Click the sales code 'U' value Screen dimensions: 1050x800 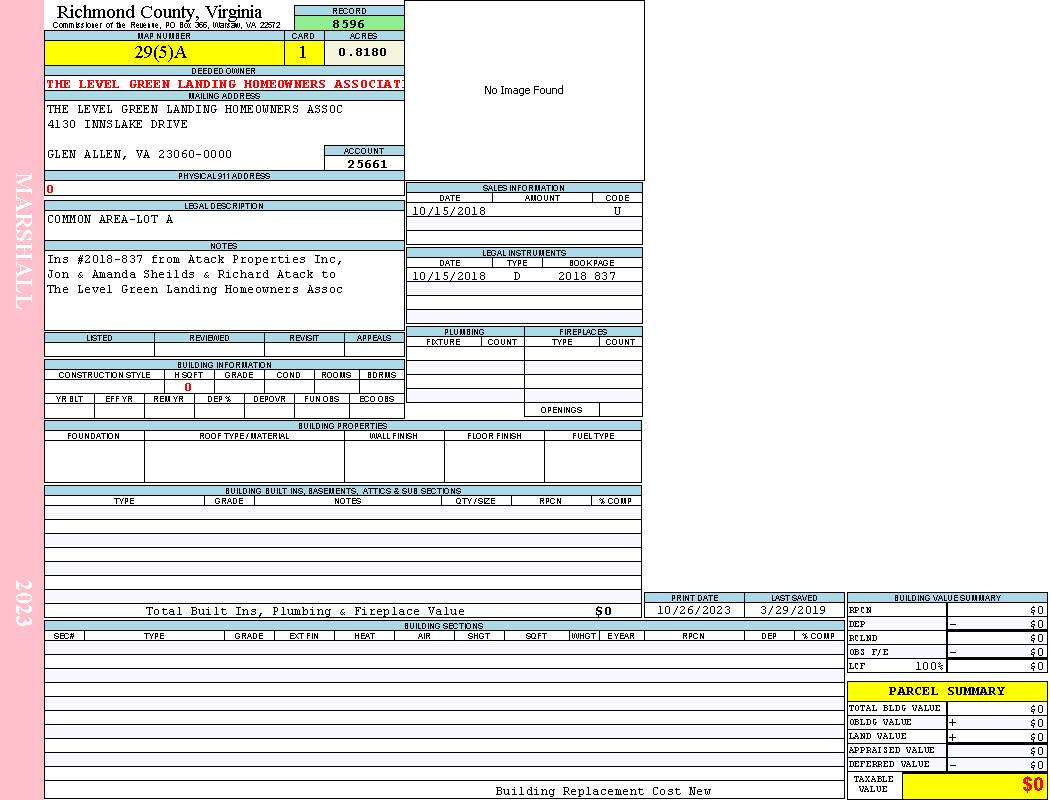617,211
